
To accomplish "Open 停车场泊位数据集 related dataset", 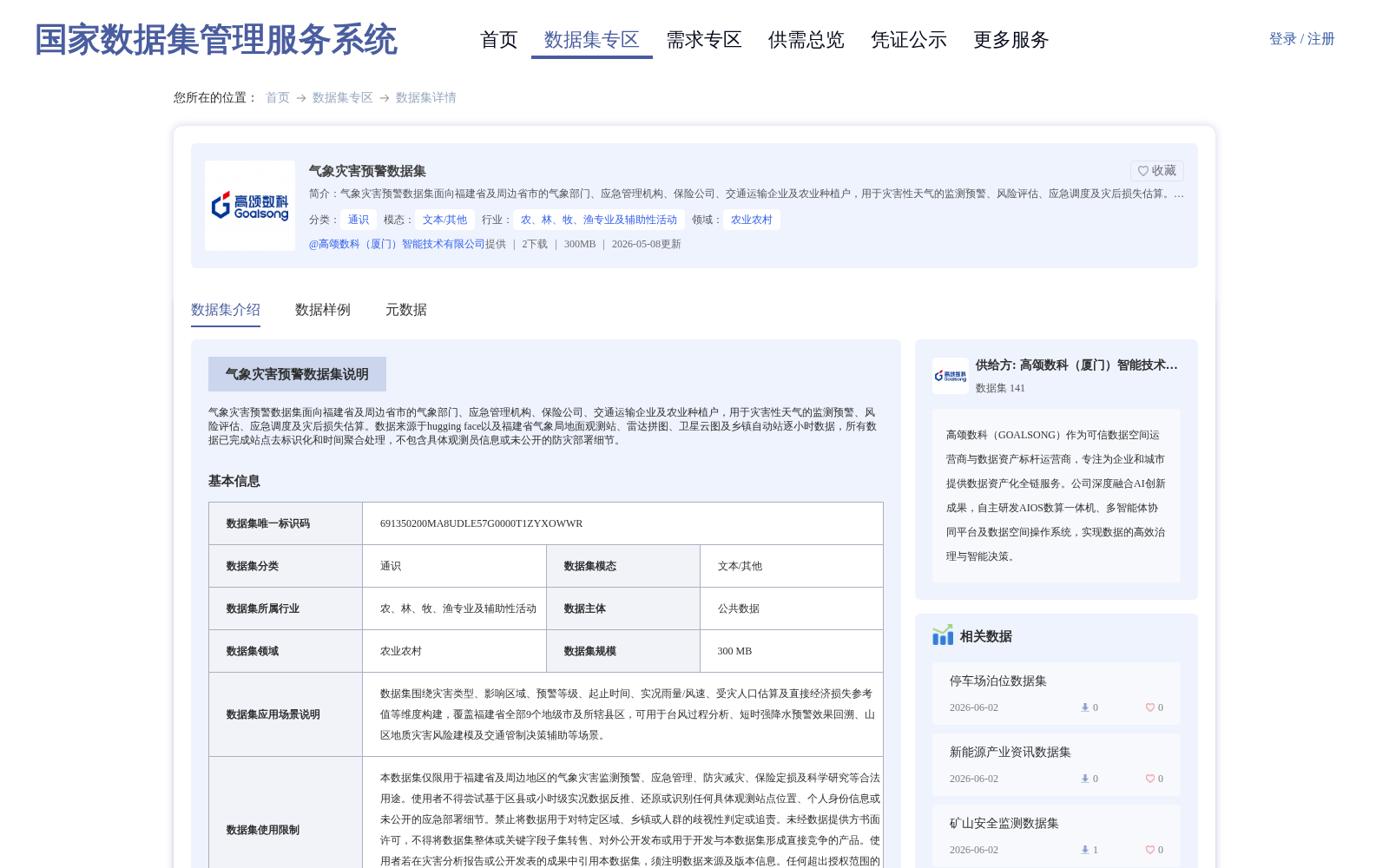I will 998,681.
